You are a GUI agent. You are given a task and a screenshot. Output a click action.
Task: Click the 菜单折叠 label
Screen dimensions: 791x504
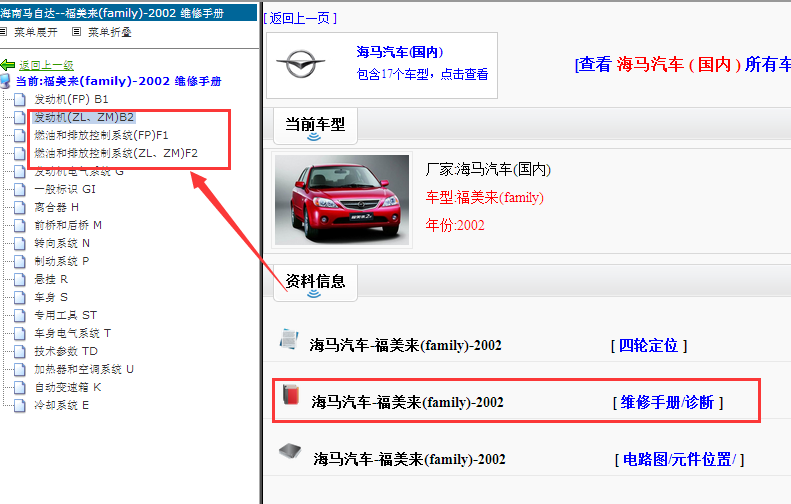point(109,32)
